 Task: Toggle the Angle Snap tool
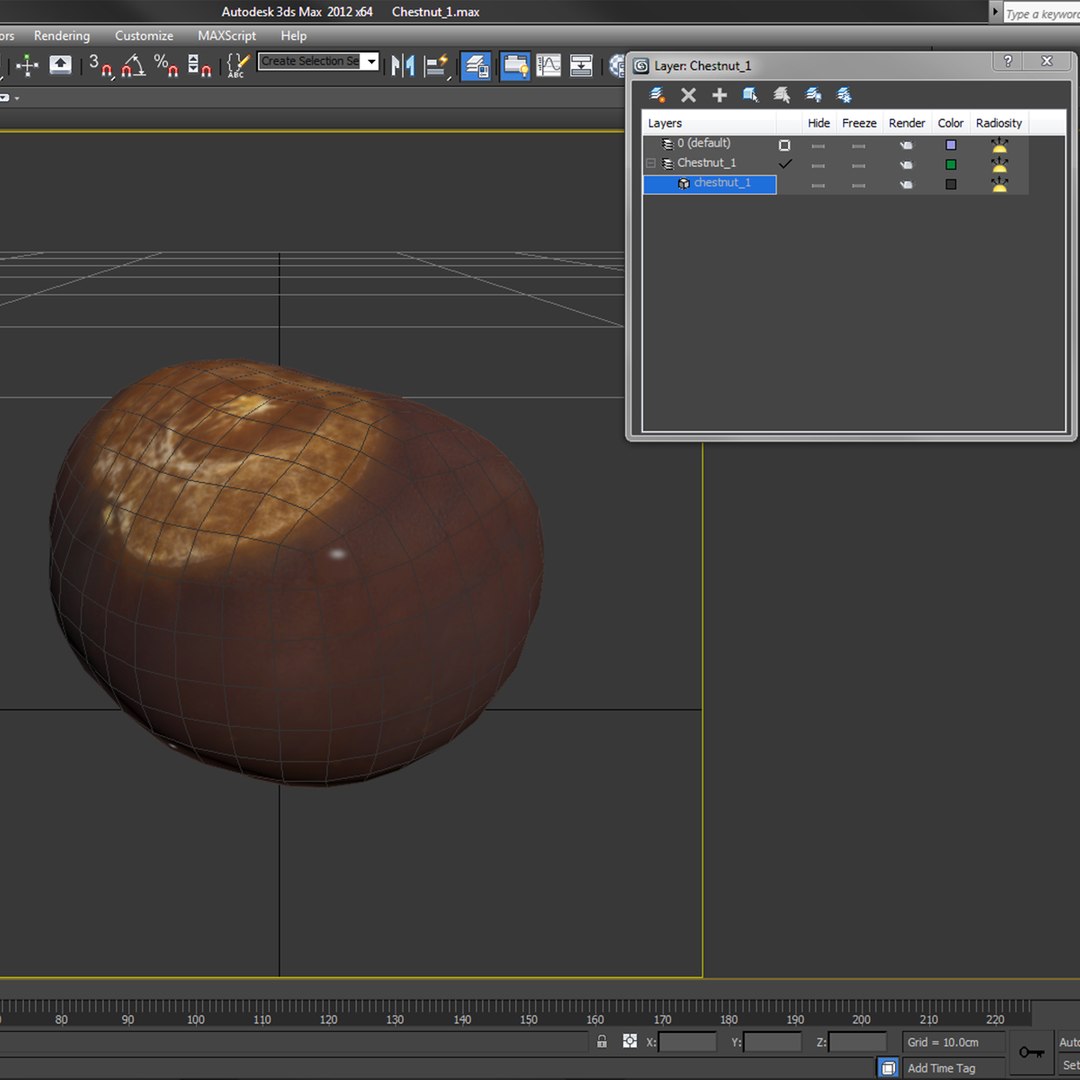134,65
